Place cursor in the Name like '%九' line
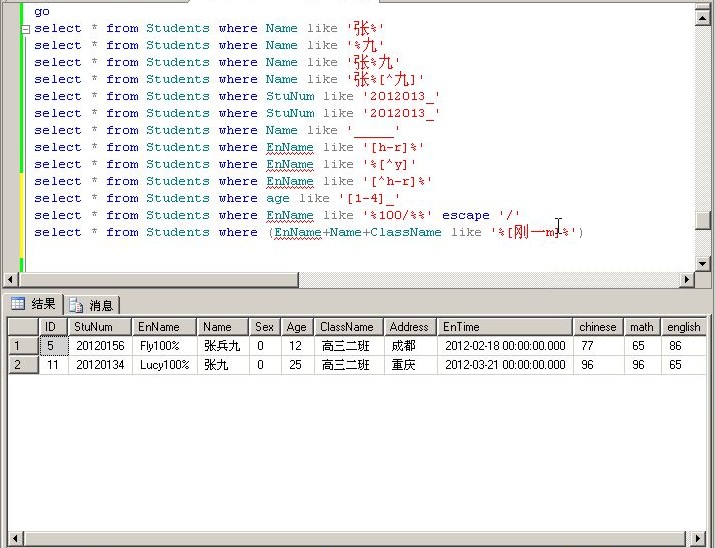716x548 pixels. point(209,45)
